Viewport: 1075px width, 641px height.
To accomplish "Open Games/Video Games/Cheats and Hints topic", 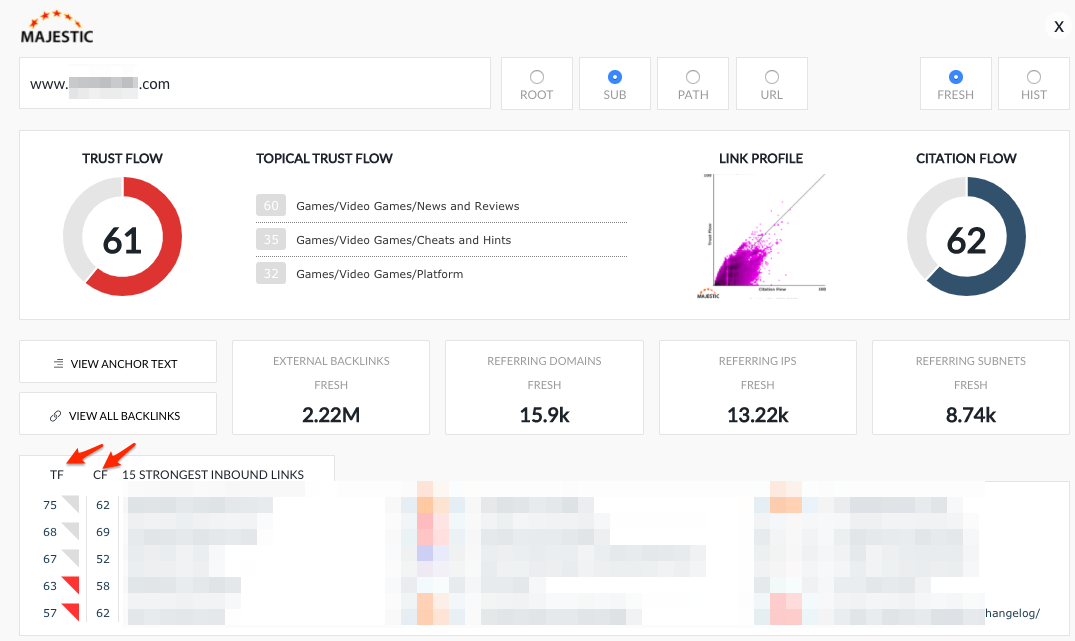I will click(x=403, y=240).
